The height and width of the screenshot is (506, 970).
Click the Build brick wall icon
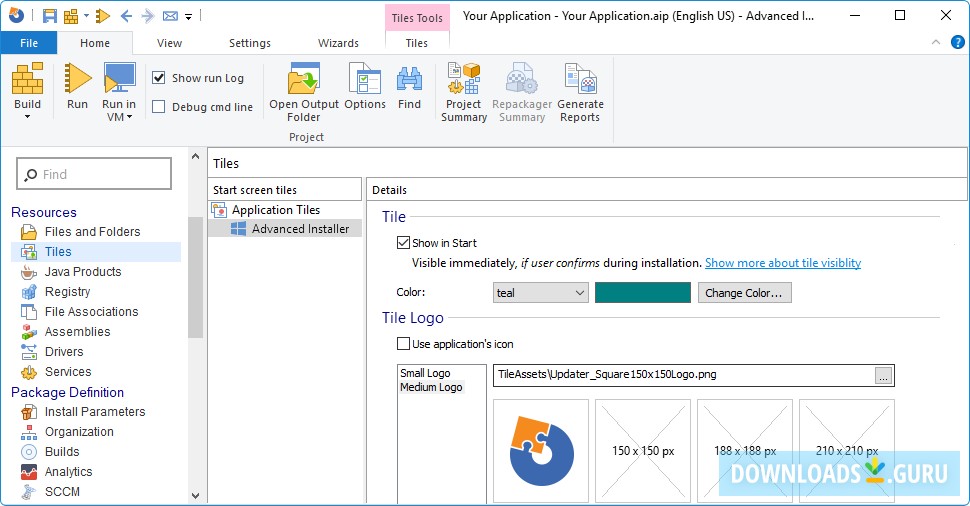coord(28,78)
